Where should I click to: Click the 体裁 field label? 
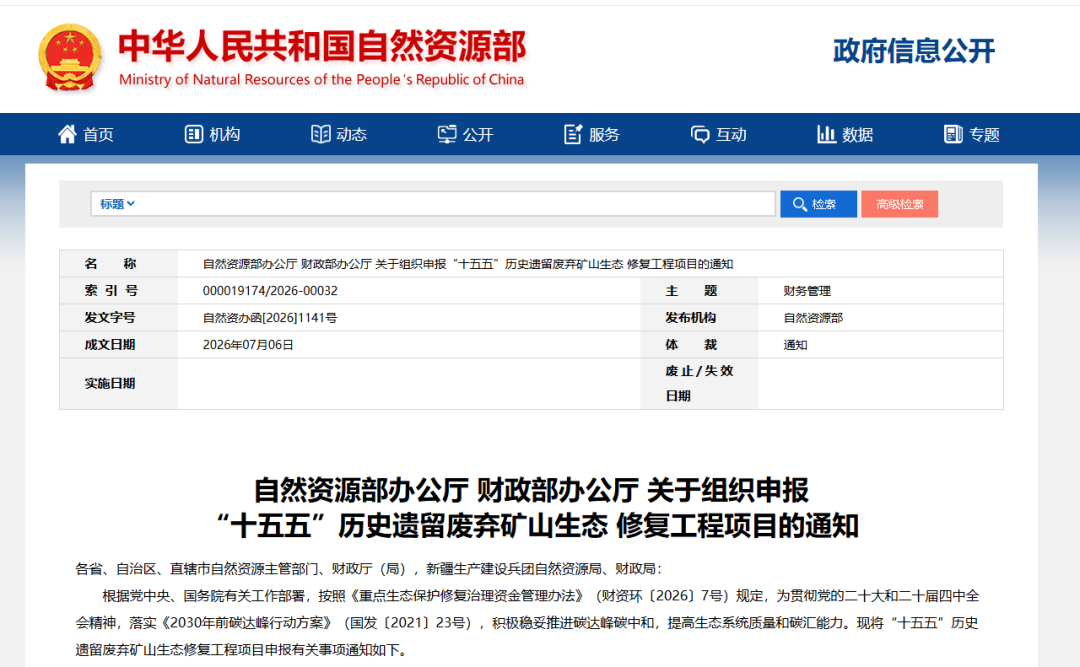(691, 345)
